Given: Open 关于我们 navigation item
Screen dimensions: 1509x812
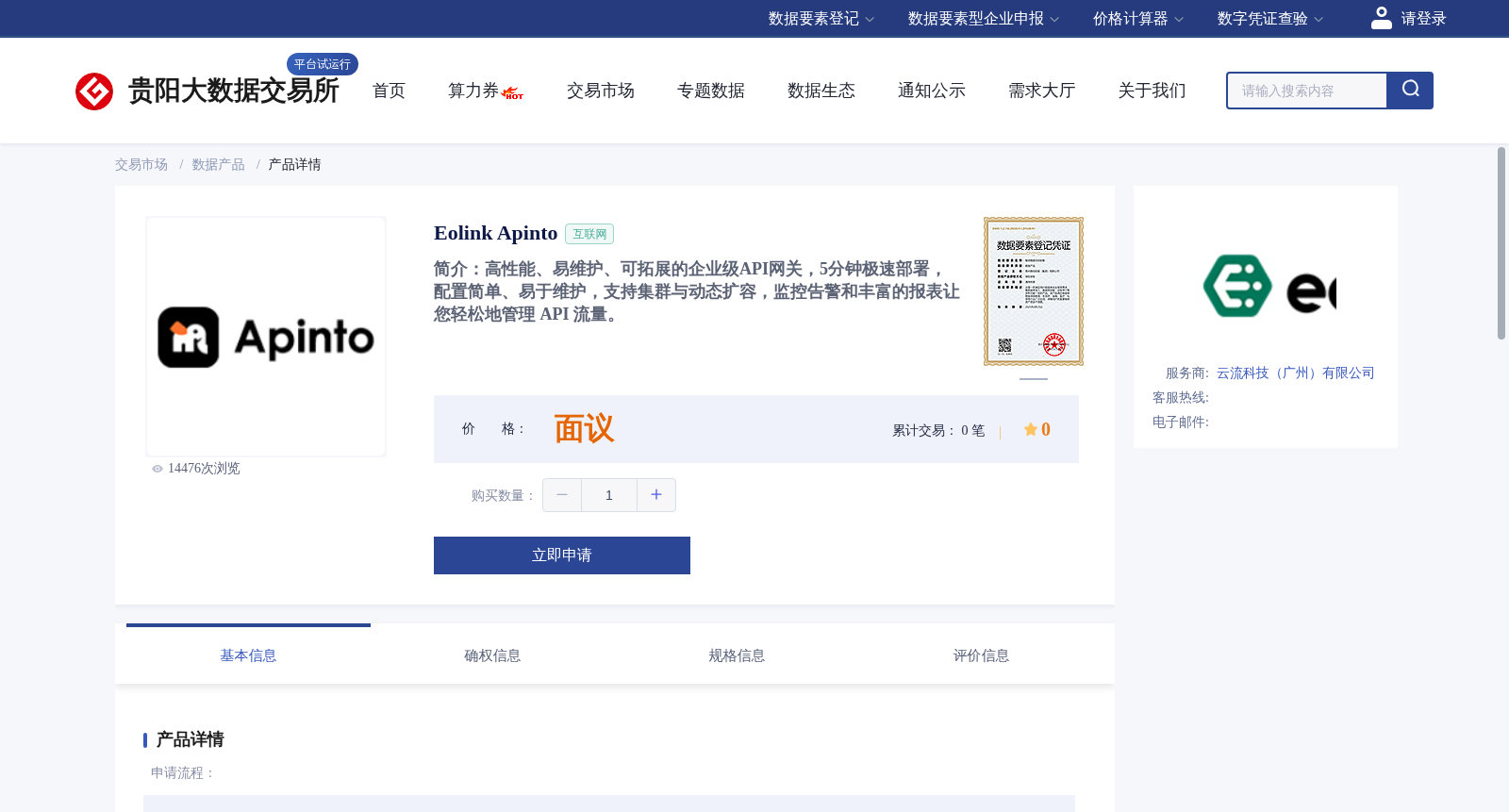Looking at the screenshot, I should click(x=1152, y=91).
